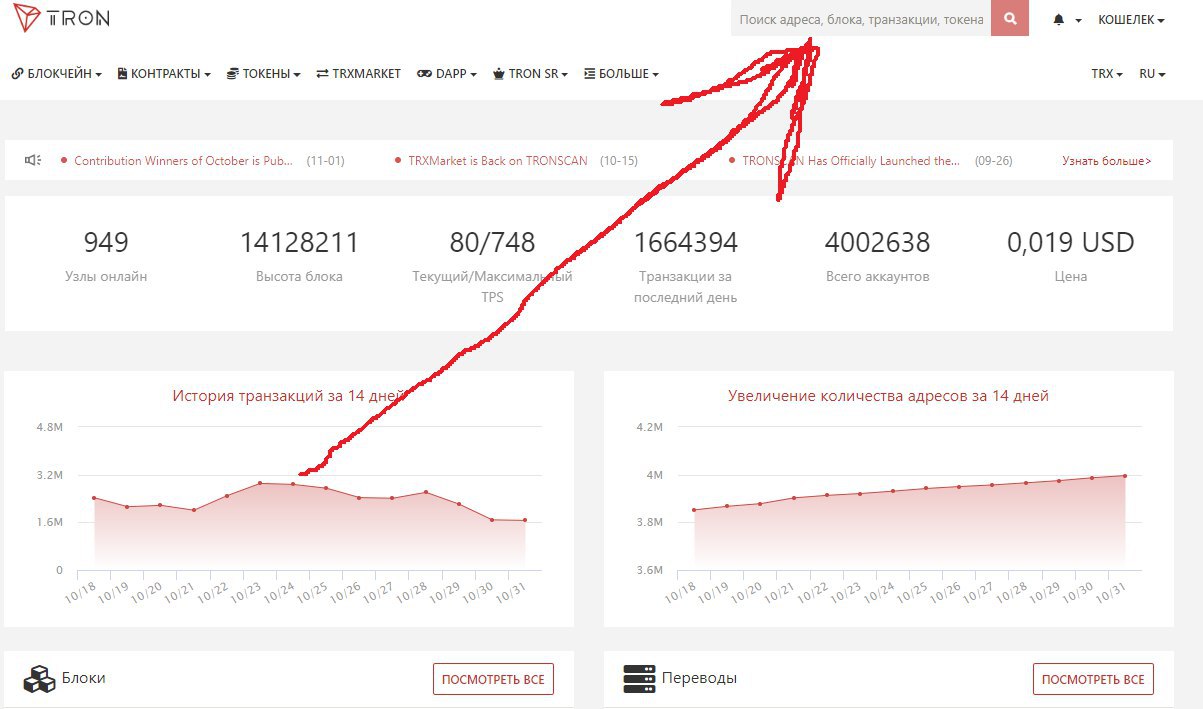The width and height of the screenshot is (1203, 709).
Task: Open notifications bell icon
Action: (x=1059, y=20)
